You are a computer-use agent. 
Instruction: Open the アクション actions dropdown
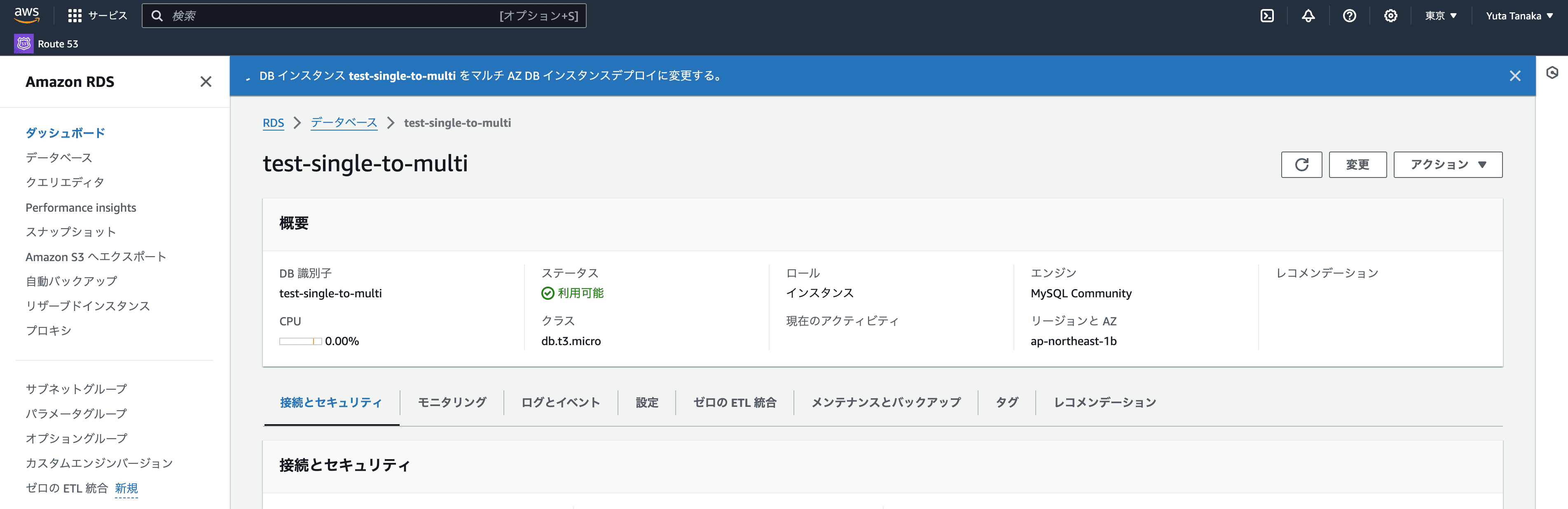(1447, 165)
